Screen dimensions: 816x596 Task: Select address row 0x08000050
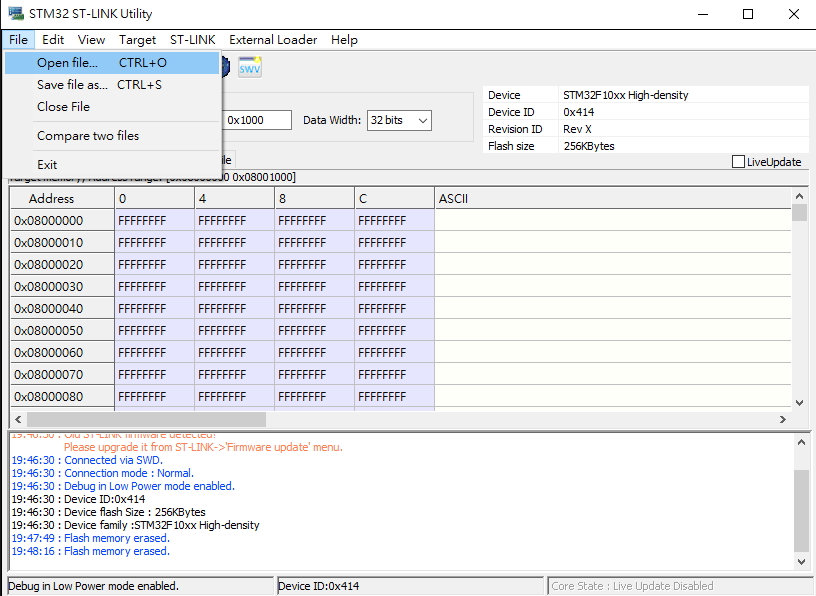[62, 331]
